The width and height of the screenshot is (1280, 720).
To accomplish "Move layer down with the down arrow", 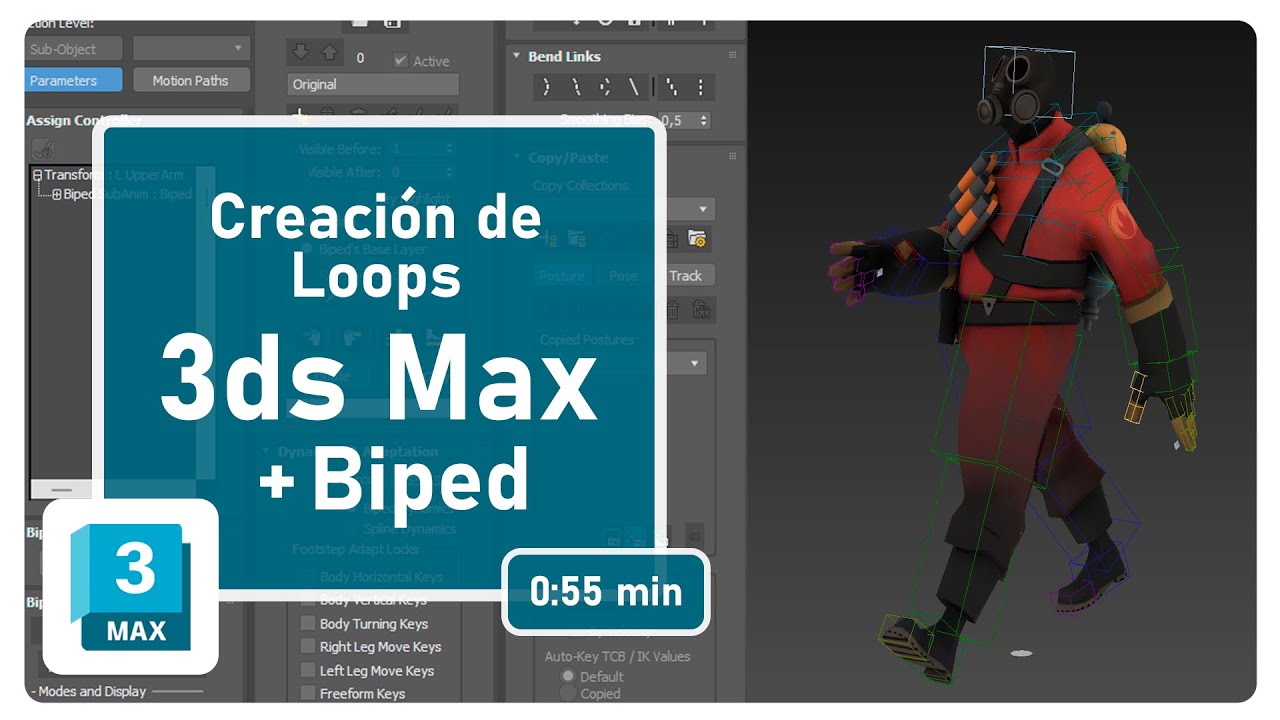I will pyautogui.click(x=300, y=52).
